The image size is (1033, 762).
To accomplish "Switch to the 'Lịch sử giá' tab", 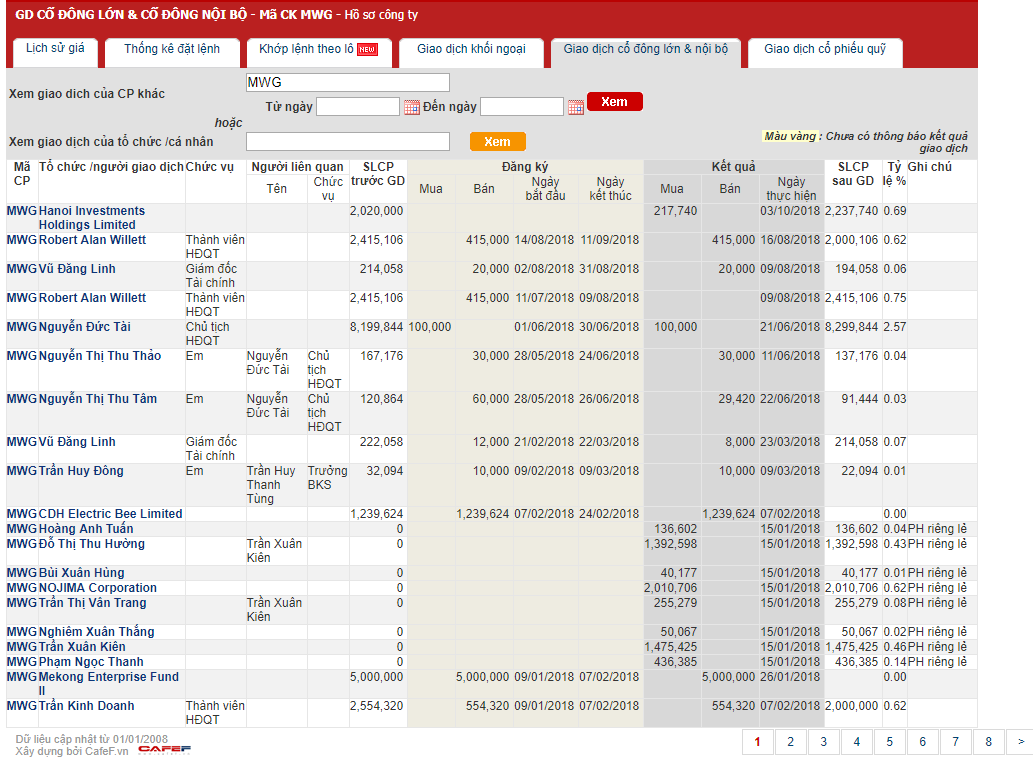I will (x=55, y=49).
